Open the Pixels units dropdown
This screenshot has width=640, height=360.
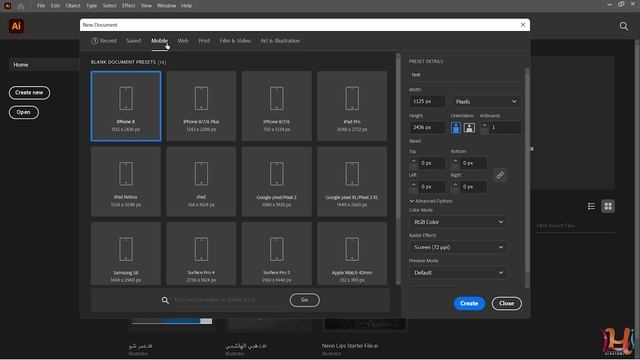tap(486, 101)
